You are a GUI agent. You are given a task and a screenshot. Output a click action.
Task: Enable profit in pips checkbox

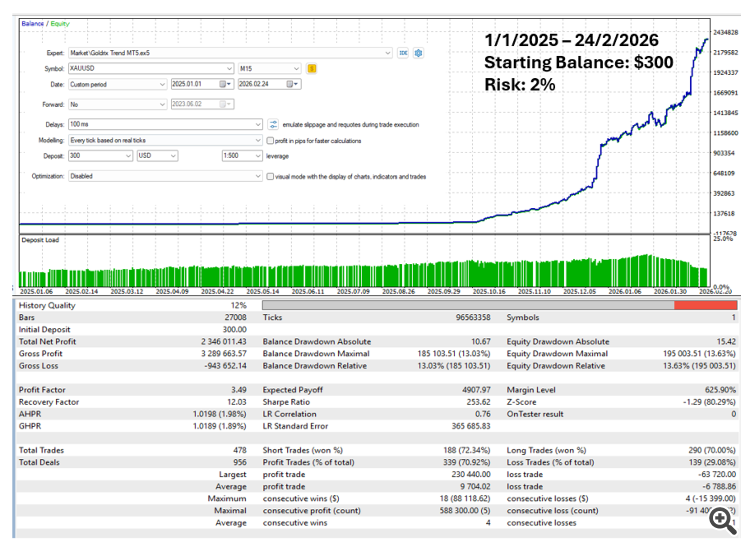270,141
